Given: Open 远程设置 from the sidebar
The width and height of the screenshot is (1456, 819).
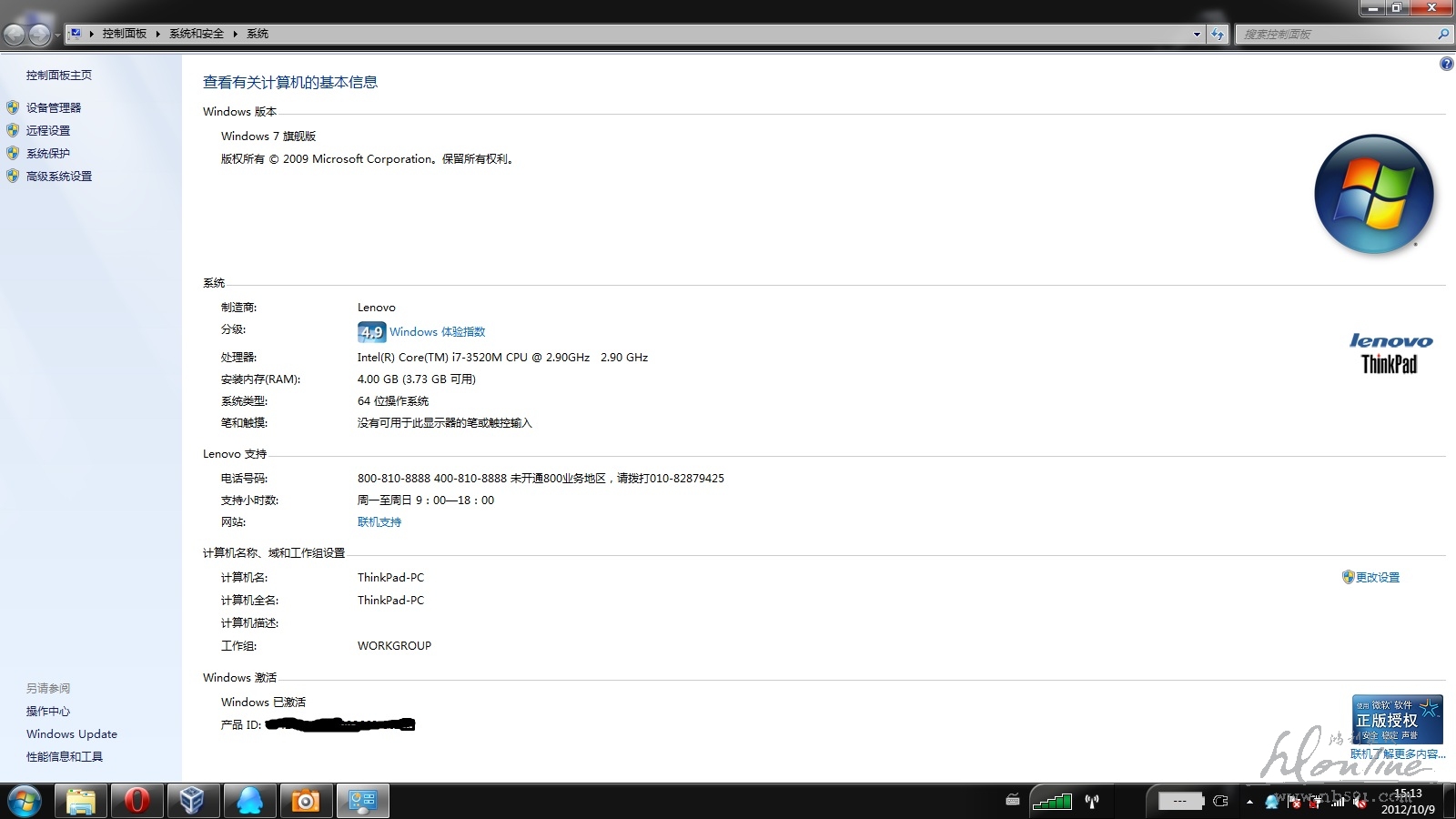Looking at the screenshot, I should pos(48,131).
